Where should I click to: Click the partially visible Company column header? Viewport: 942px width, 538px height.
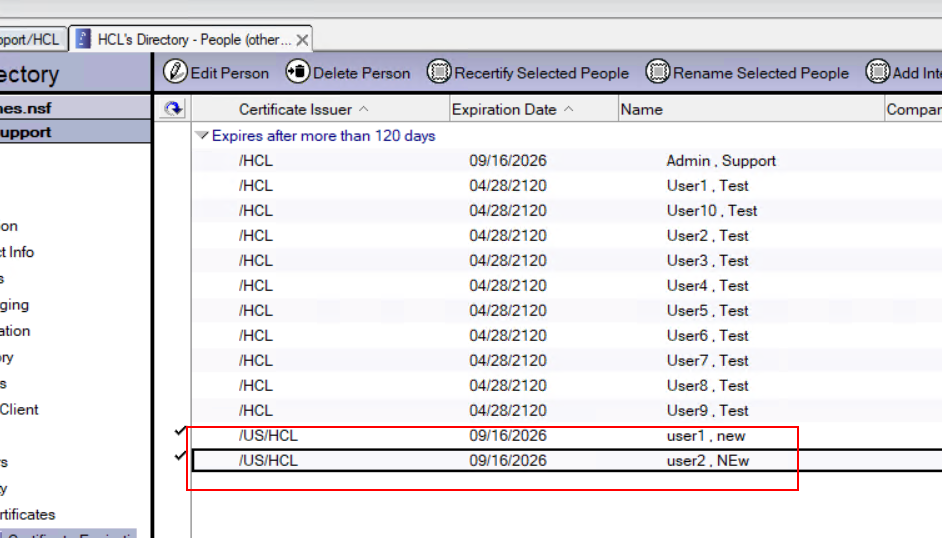(914, 109)
